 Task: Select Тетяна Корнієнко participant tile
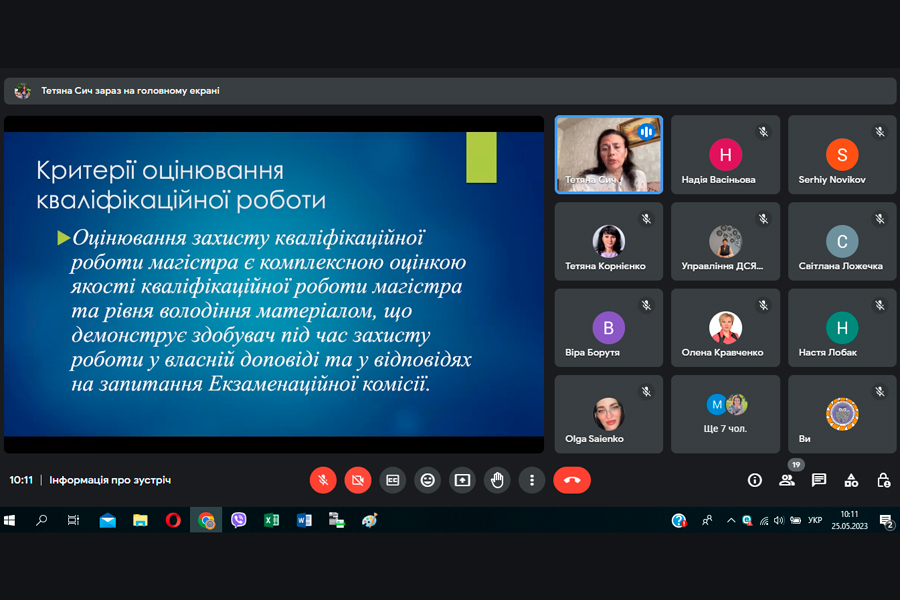(x=609, y=241)
